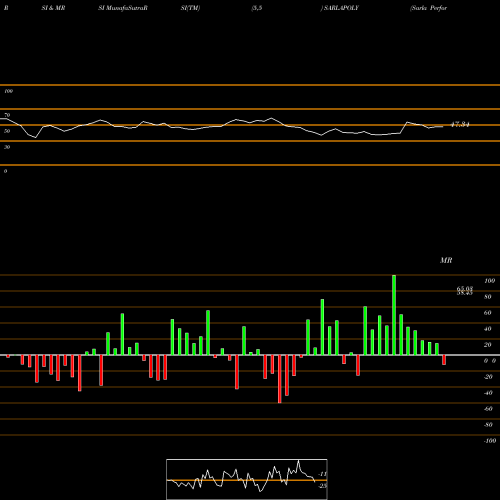Click the '(5,5' period parameter text
500x500 pixels.
point(256,8)
